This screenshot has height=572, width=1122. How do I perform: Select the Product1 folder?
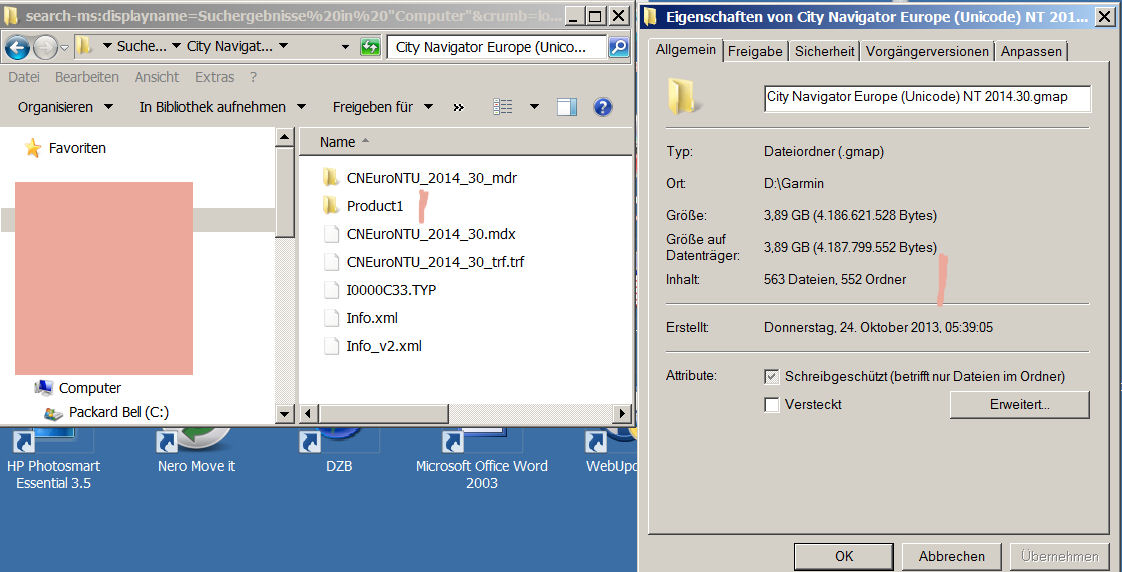tap(375, 206)
